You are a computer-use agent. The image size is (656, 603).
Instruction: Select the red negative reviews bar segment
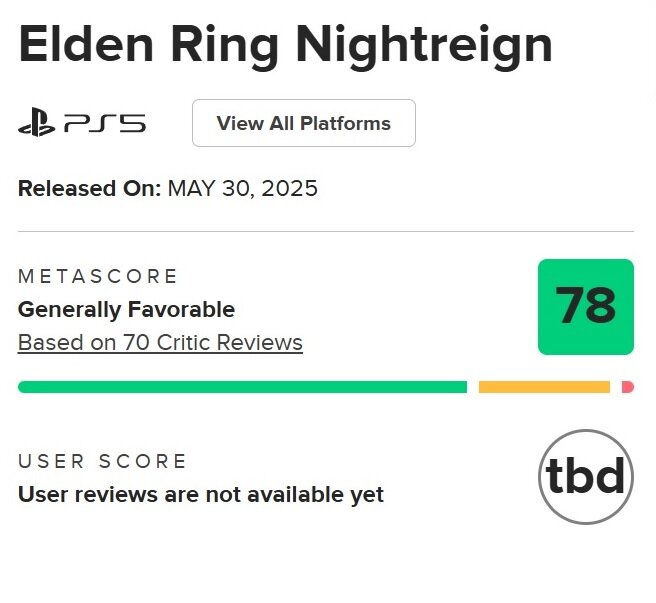628,387
